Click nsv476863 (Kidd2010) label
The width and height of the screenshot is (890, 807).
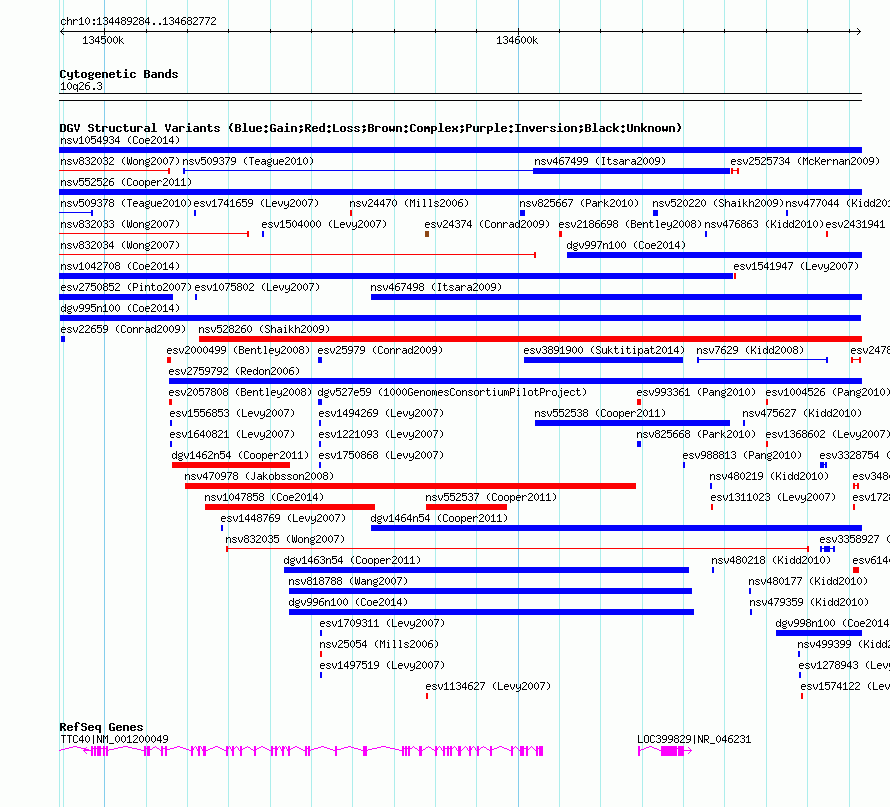764,224
